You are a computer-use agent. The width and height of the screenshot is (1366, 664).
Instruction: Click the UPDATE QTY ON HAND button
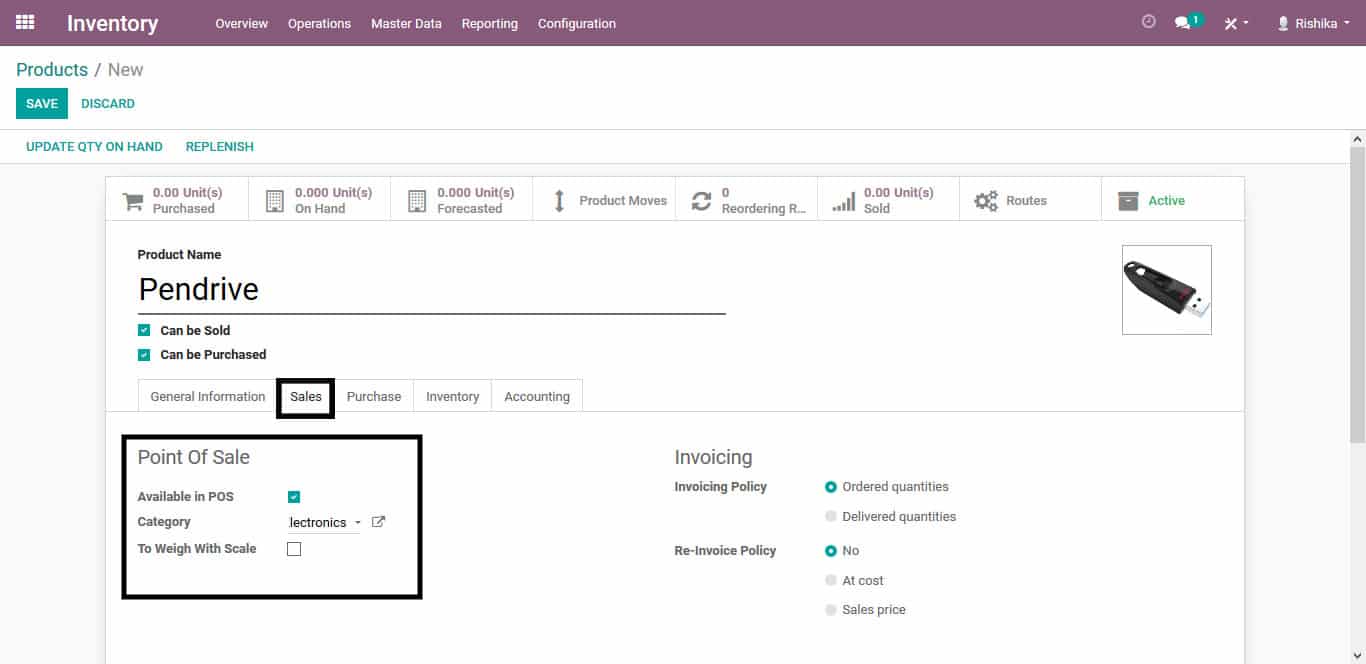click(x=94, y=147)
